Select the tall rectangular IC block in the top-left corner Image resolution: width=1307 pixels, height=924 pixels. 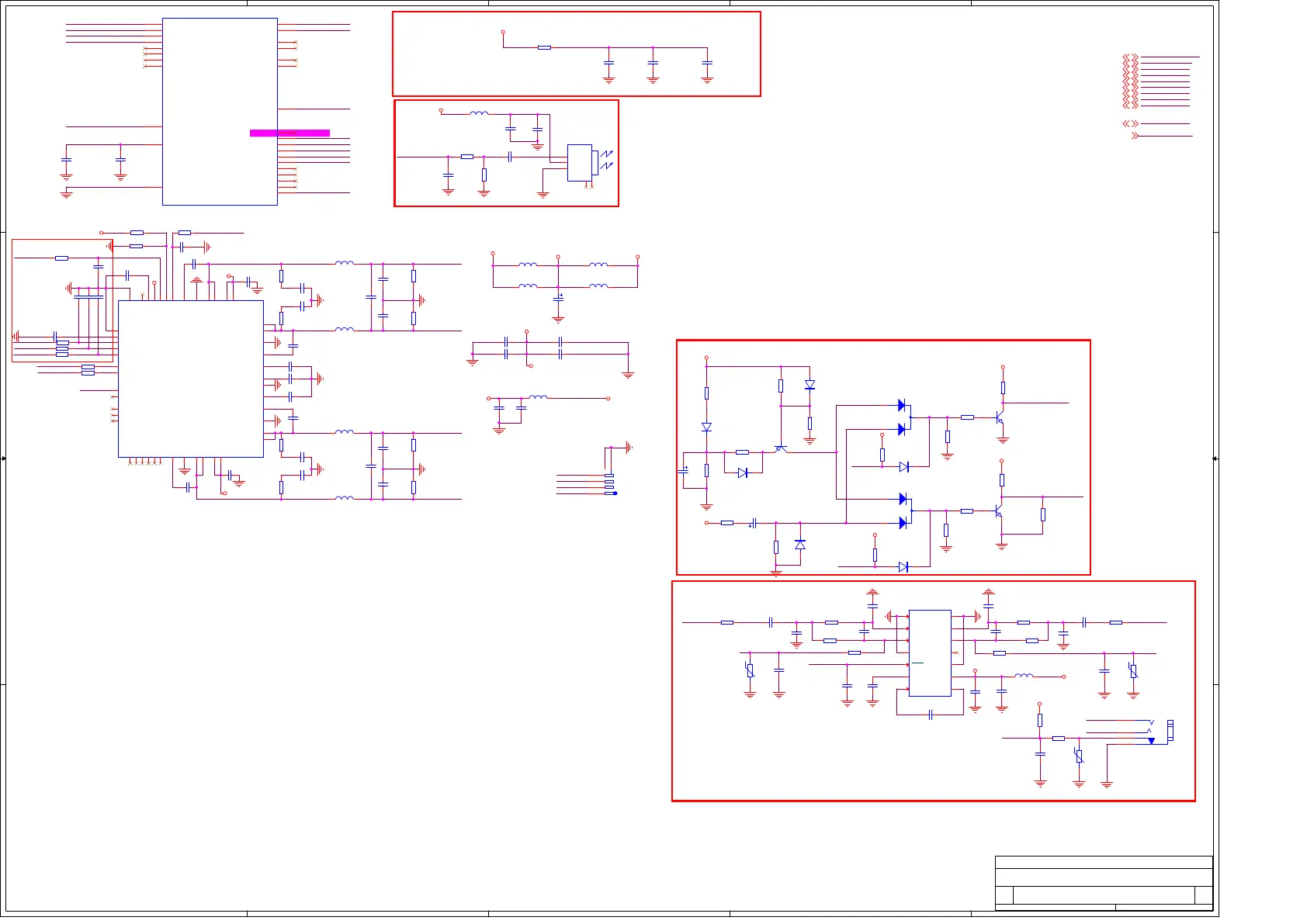pos(220,112)
